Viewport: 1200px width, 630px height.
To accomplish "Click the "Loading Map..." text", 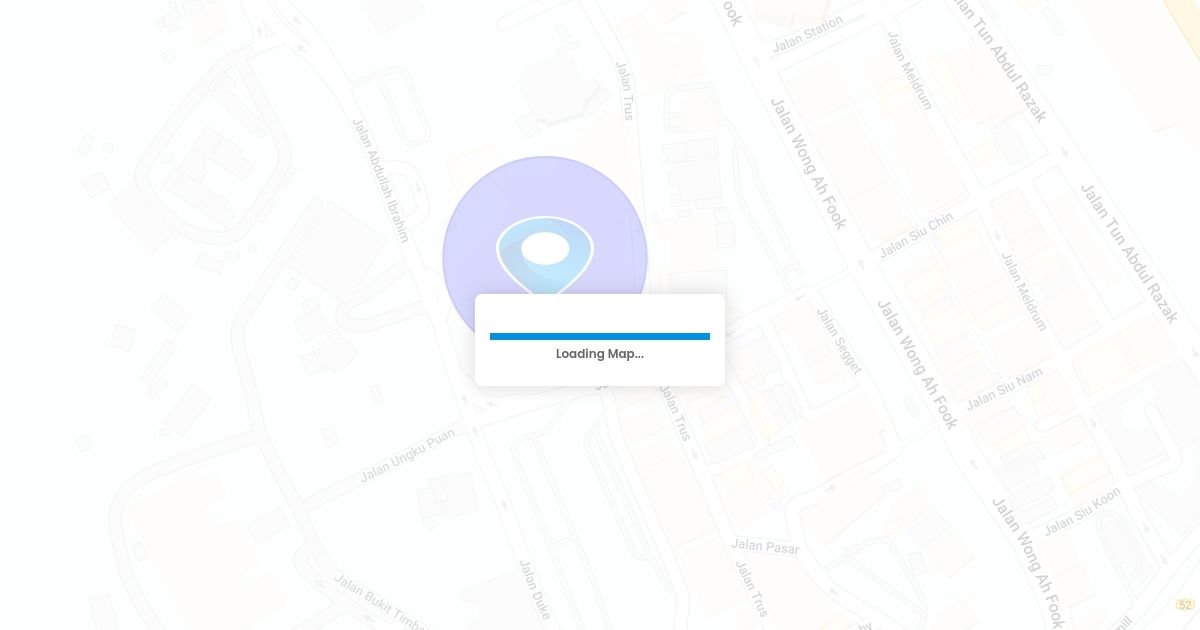I will coord(600,354).
